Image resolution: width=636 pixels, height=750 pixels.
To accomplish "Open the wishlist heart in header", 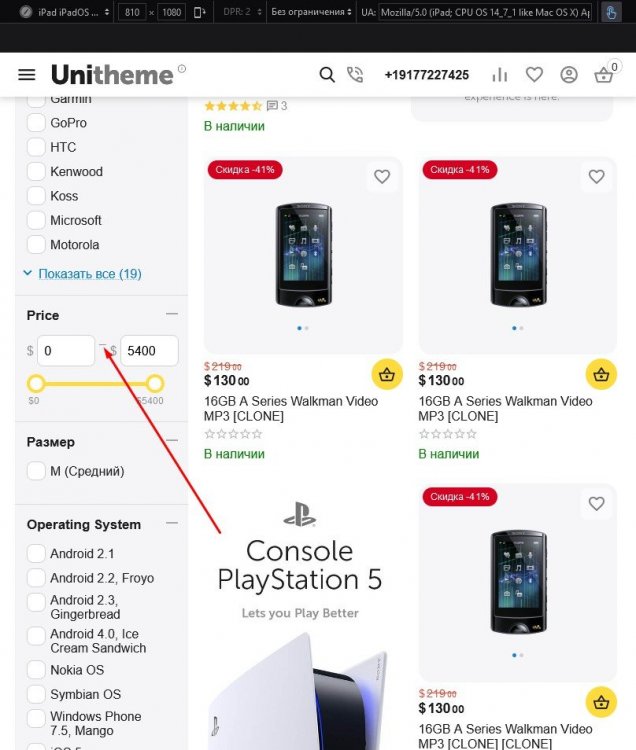I will 534,75.
